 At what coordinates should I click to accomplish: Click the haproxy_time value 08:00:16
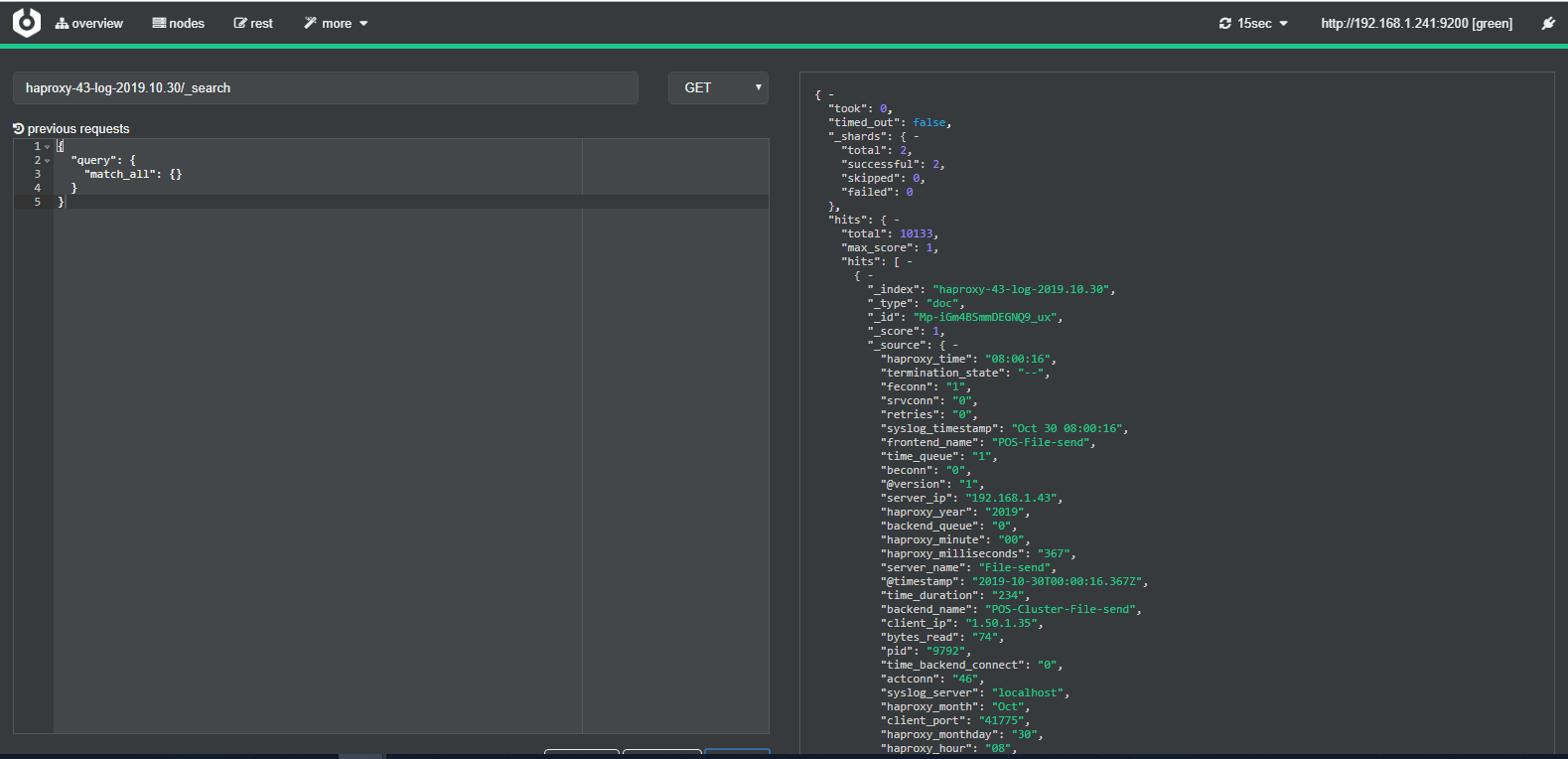1017,360
